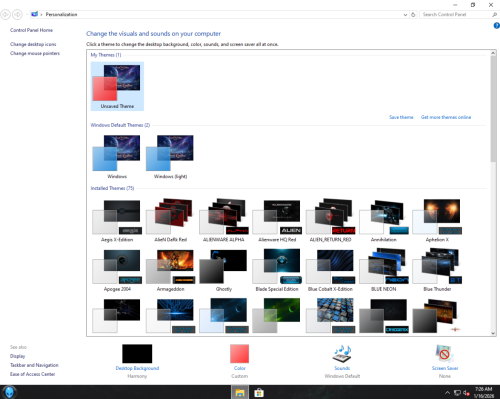Apply the Annihilation theme
The height and width of the screenshot is (399, 500).
384,220
